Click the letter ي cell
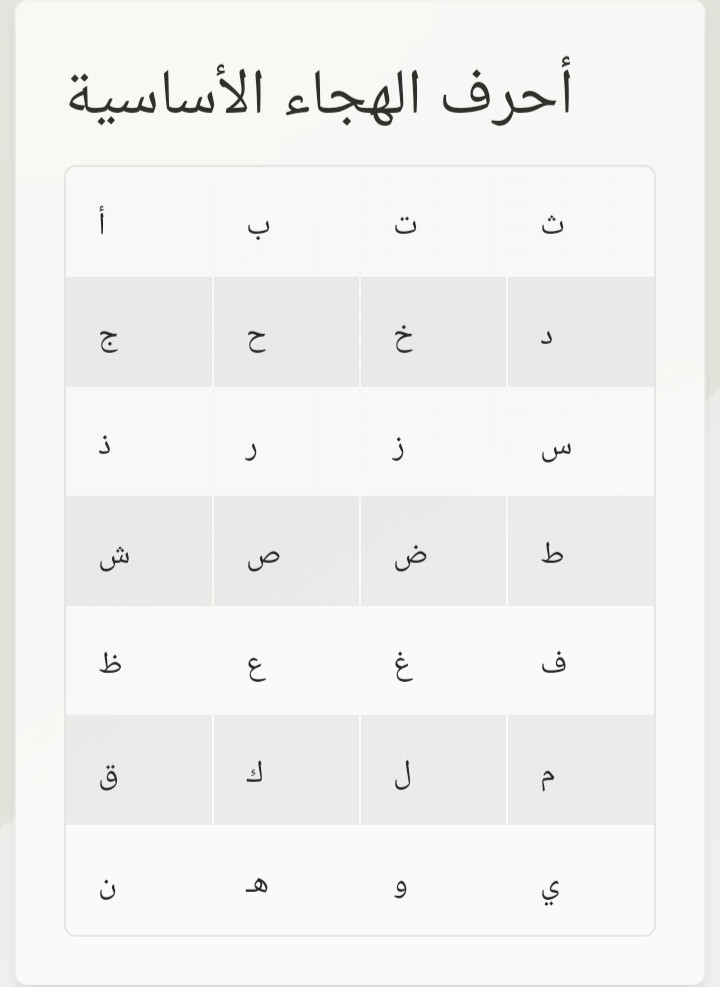This screenshot has width=720, height=987. pos(581,880)
